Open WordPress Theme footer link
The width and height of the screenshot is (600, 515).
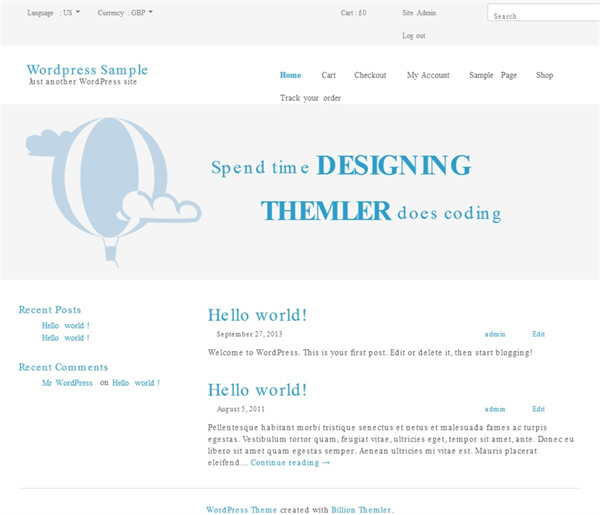(x=241, y=510)
